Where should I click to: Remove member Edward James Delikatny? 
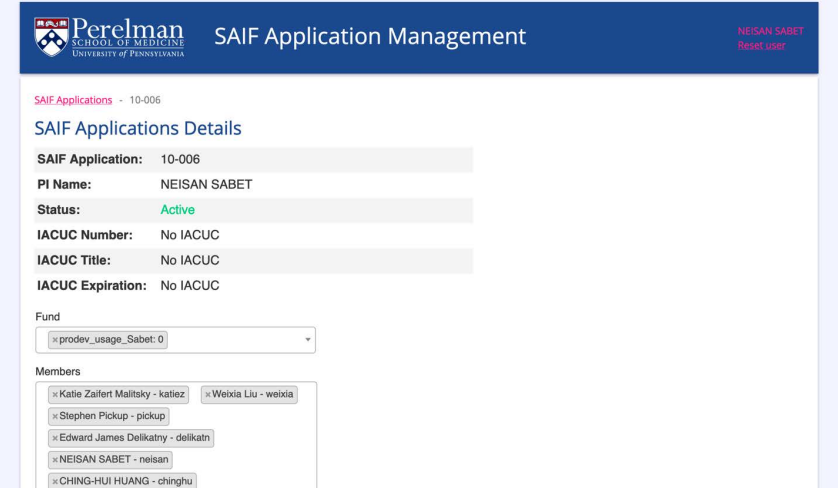coord(55,438)
